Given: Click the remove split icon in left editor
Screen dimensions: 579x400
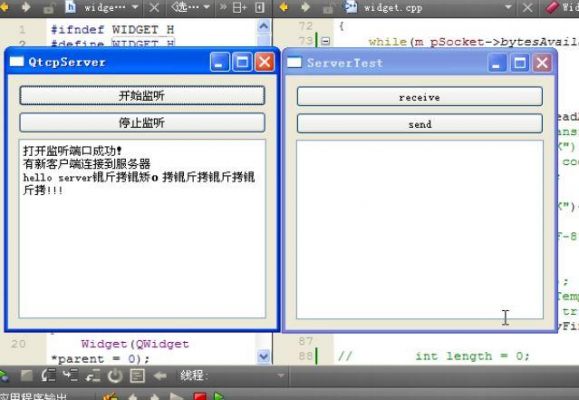Looking at the screenshot, I should pyautogui.click(x=260, y=7).
